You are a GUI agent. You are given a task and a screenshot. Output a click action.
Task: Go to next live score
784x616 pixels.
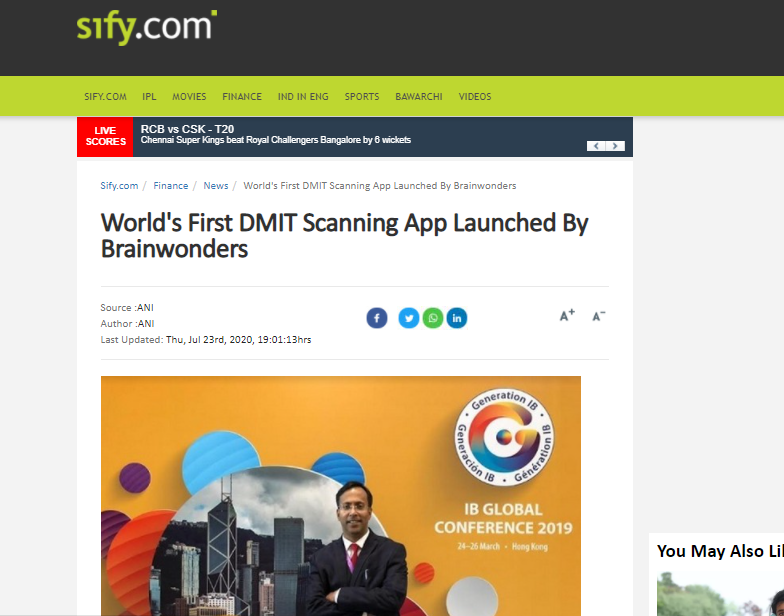(615, 146)
